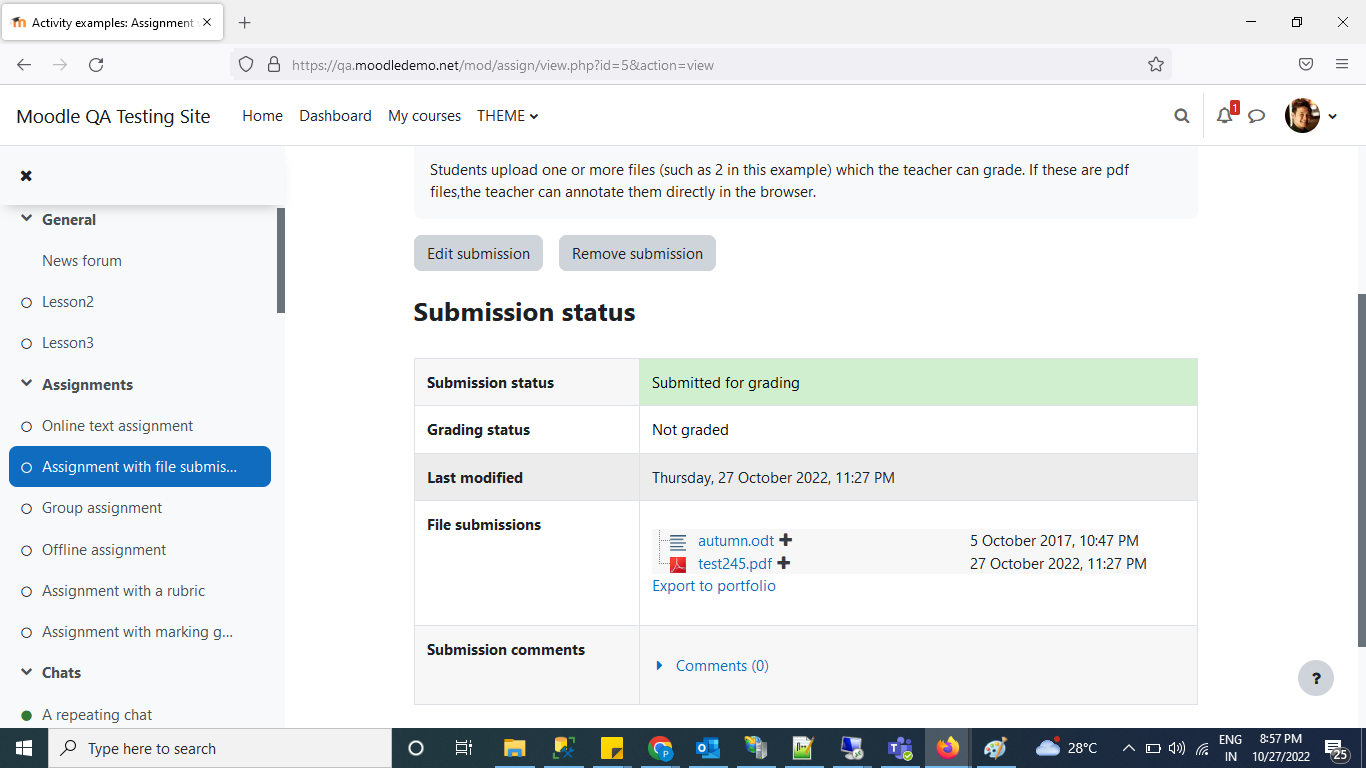The image size is (1366, 768).
Task: Open the help question mark button
Action: point(1316,677)
